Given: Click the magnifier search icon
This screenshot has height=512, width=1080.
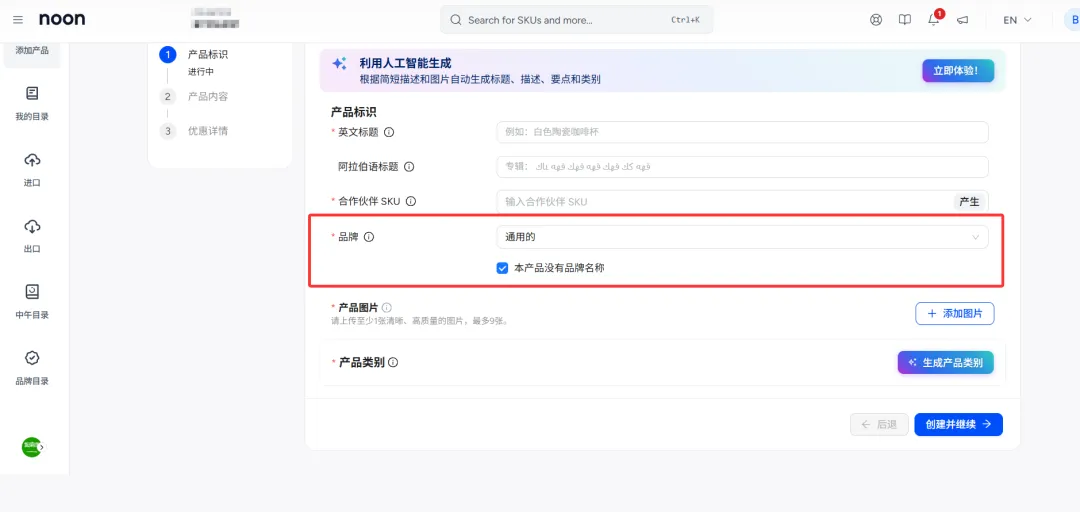Looking at the screenshot, I should (455, 20).
